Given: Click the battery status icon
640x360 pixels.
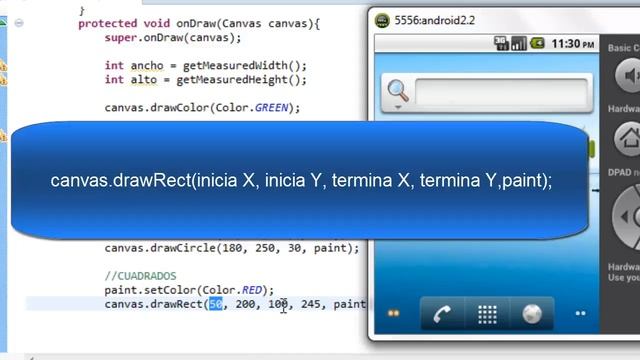Looking at the screenshot, I should click(x=538, y=43).
